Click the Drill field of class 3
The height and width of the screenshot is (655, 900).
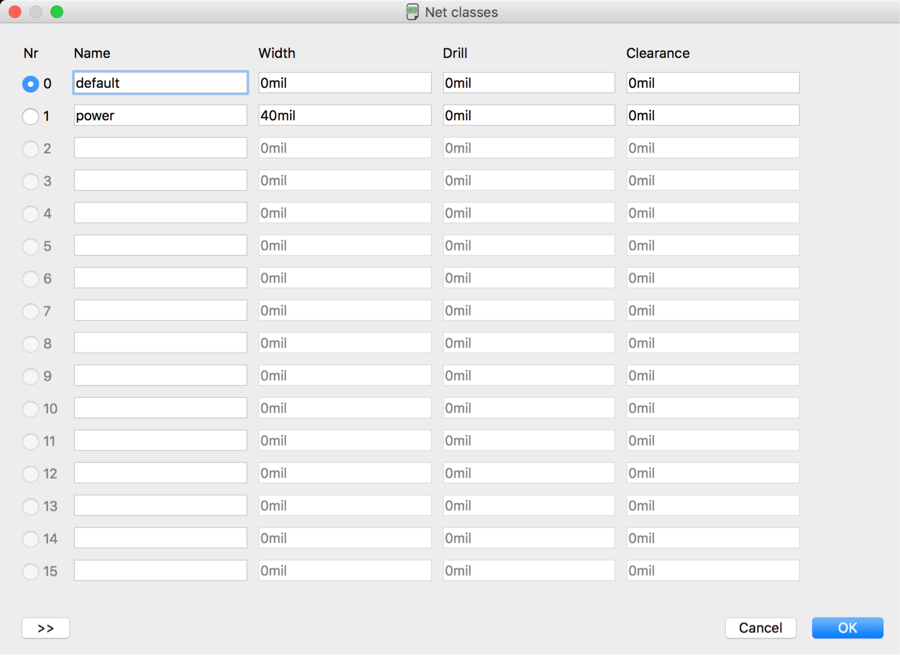tap(529, 180)
